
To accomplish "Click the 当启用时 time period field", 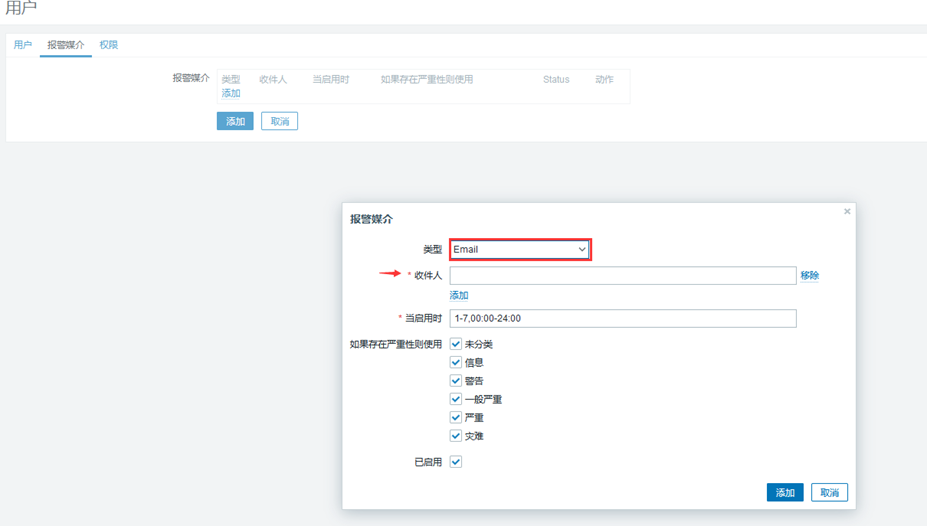I will (623, 318).
